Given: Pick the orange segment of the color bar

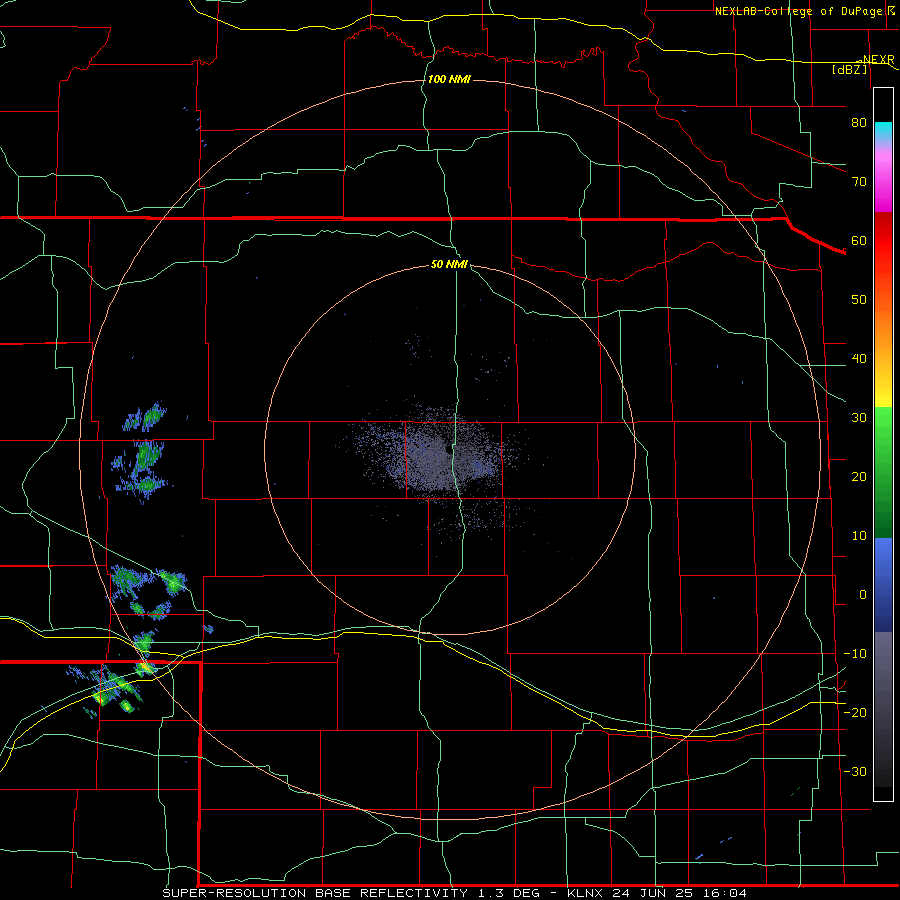Looking at the screenshot, I should pos(883,327).
